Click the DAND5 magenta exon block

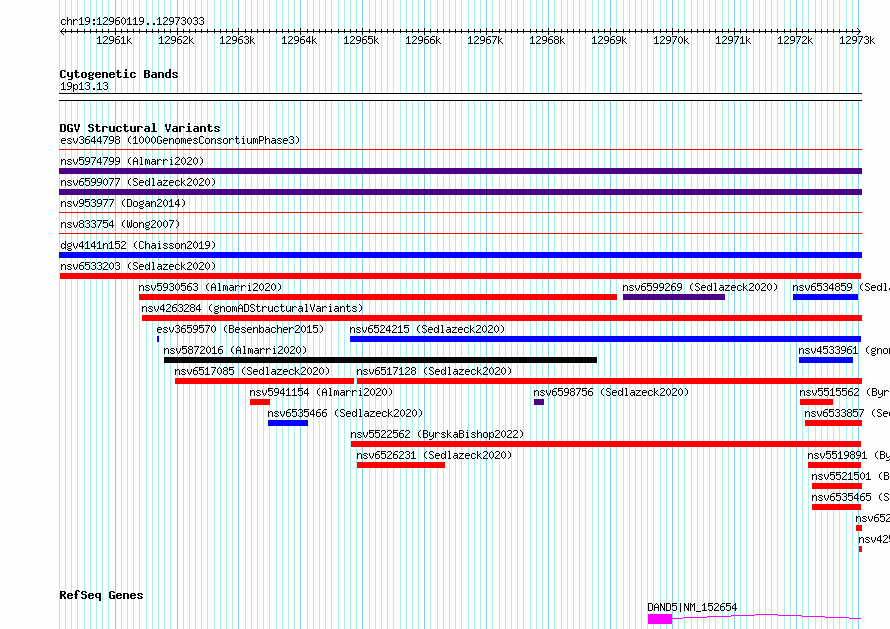coord(660,619)
